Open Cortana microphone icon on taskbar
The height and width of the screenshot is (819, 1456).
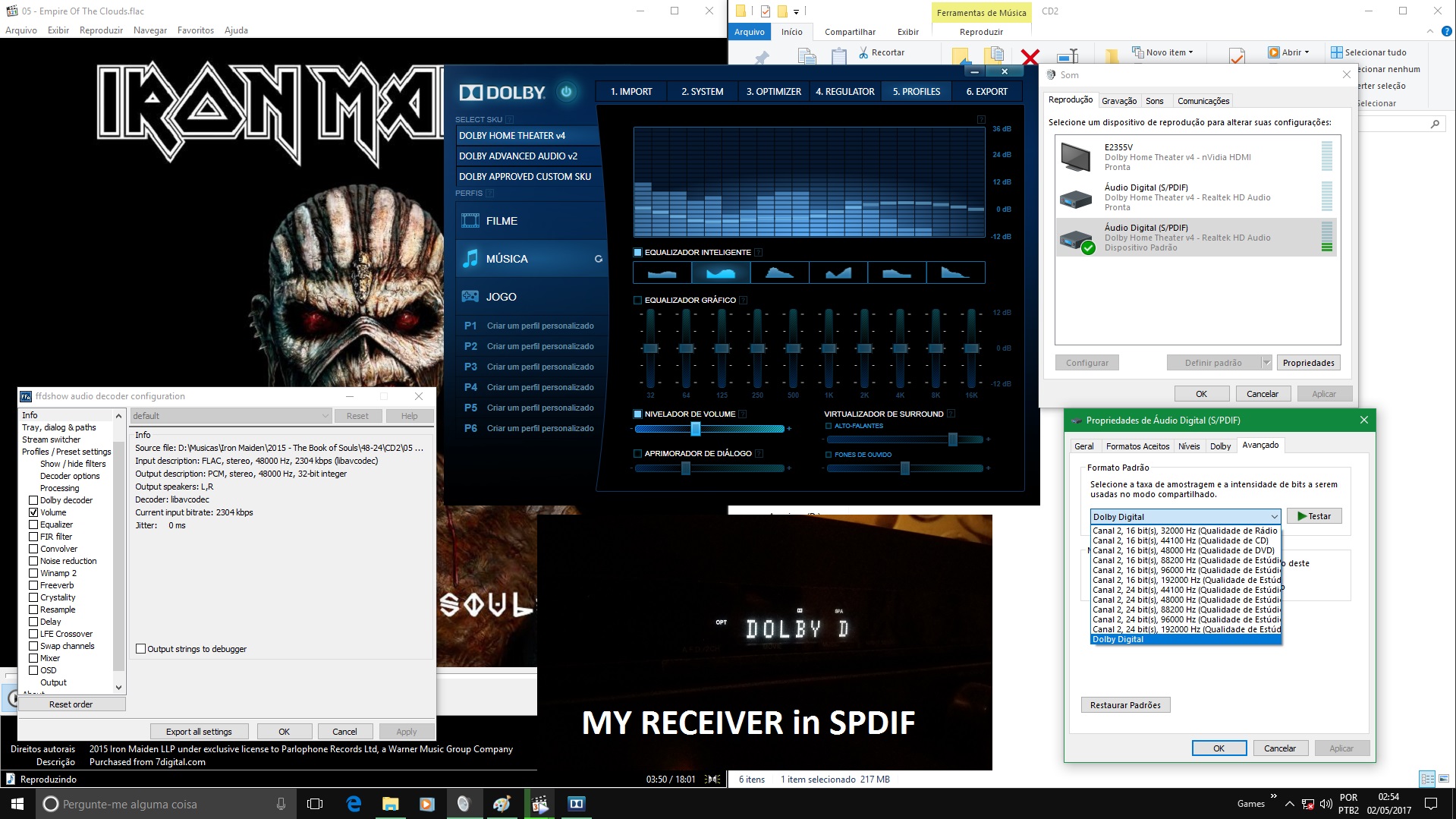pos(281,803)
